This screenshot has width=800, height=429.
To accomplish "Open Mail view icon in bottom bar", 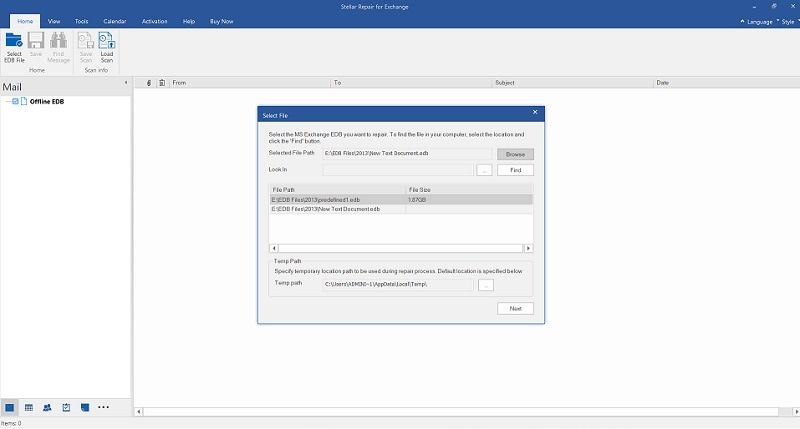I will 10,408.
